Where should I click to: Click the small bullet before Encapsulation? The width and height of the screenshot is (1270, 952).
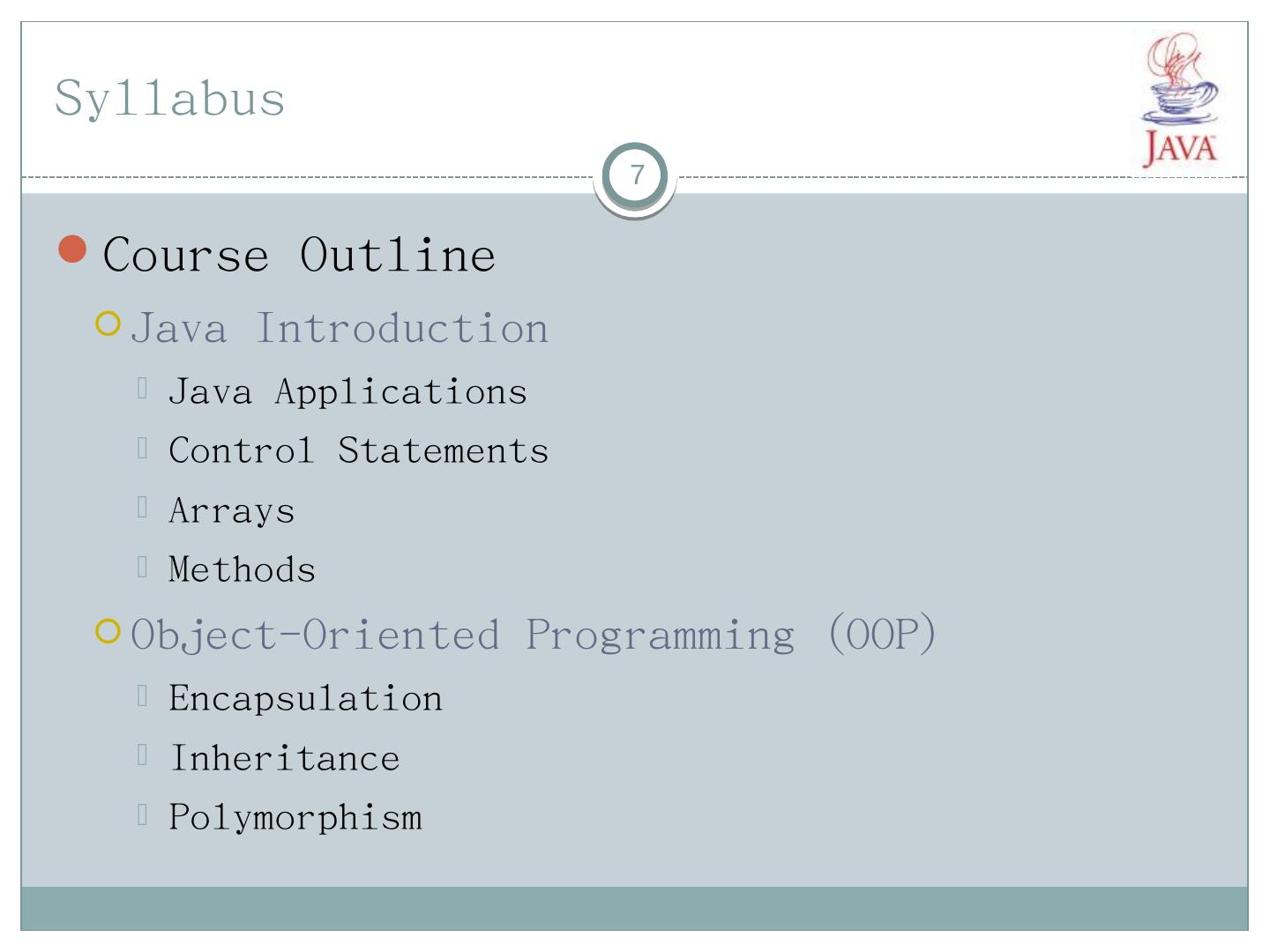click(x=142, y=695)
